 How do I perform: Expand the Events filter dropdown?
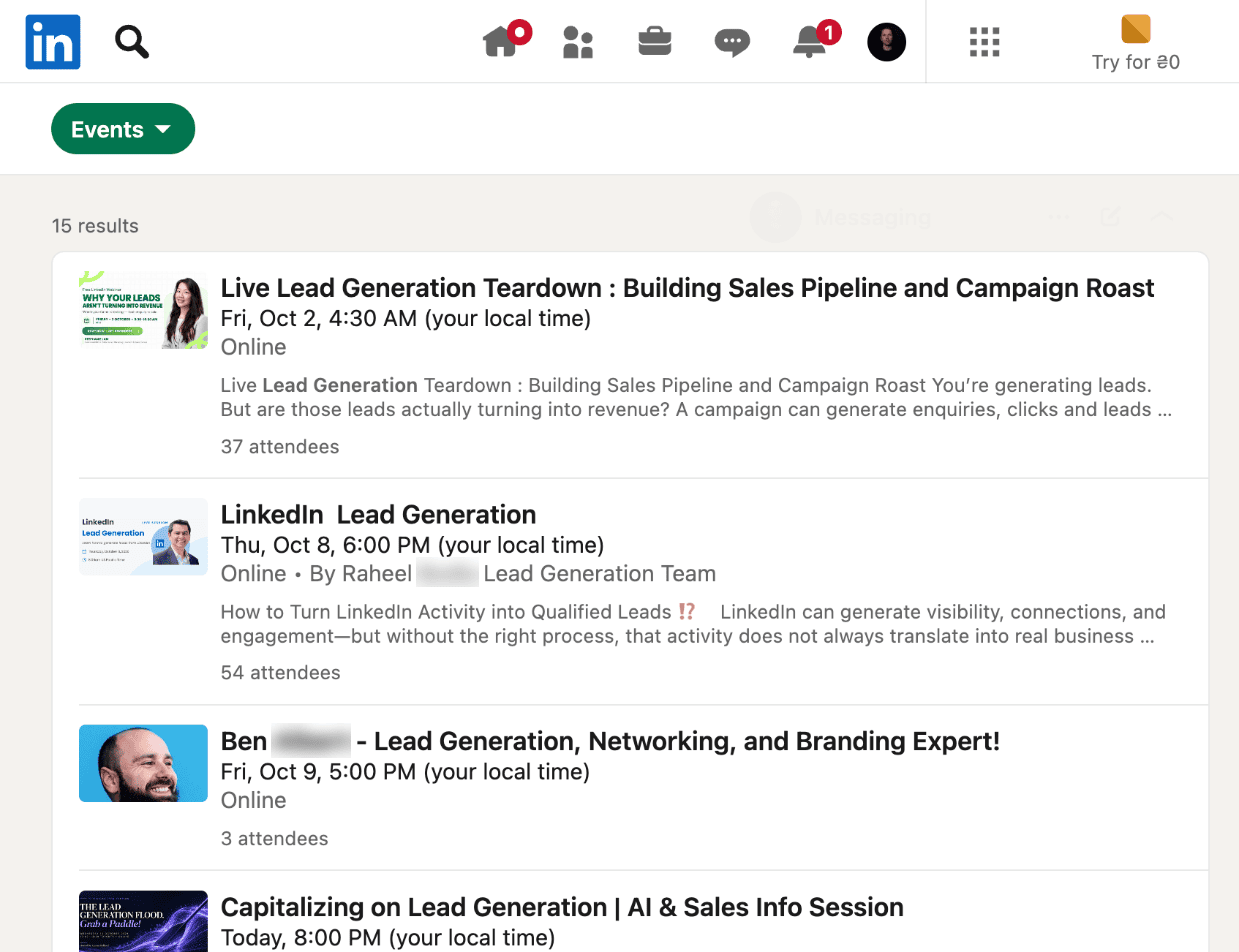tap(123, 129)
